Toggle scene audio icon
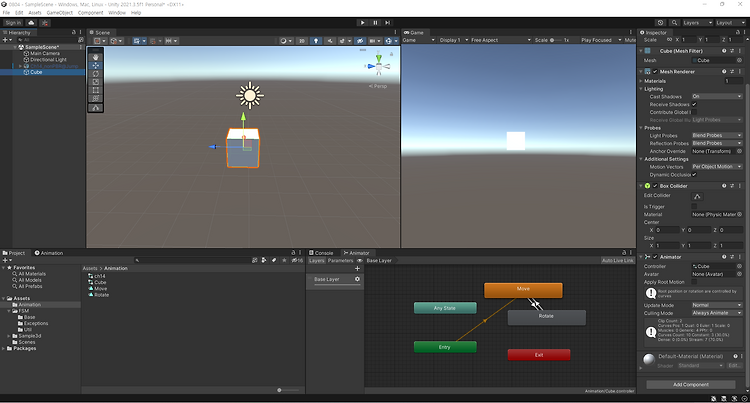The width and height of the screenshot is (750, 403). 330,41
